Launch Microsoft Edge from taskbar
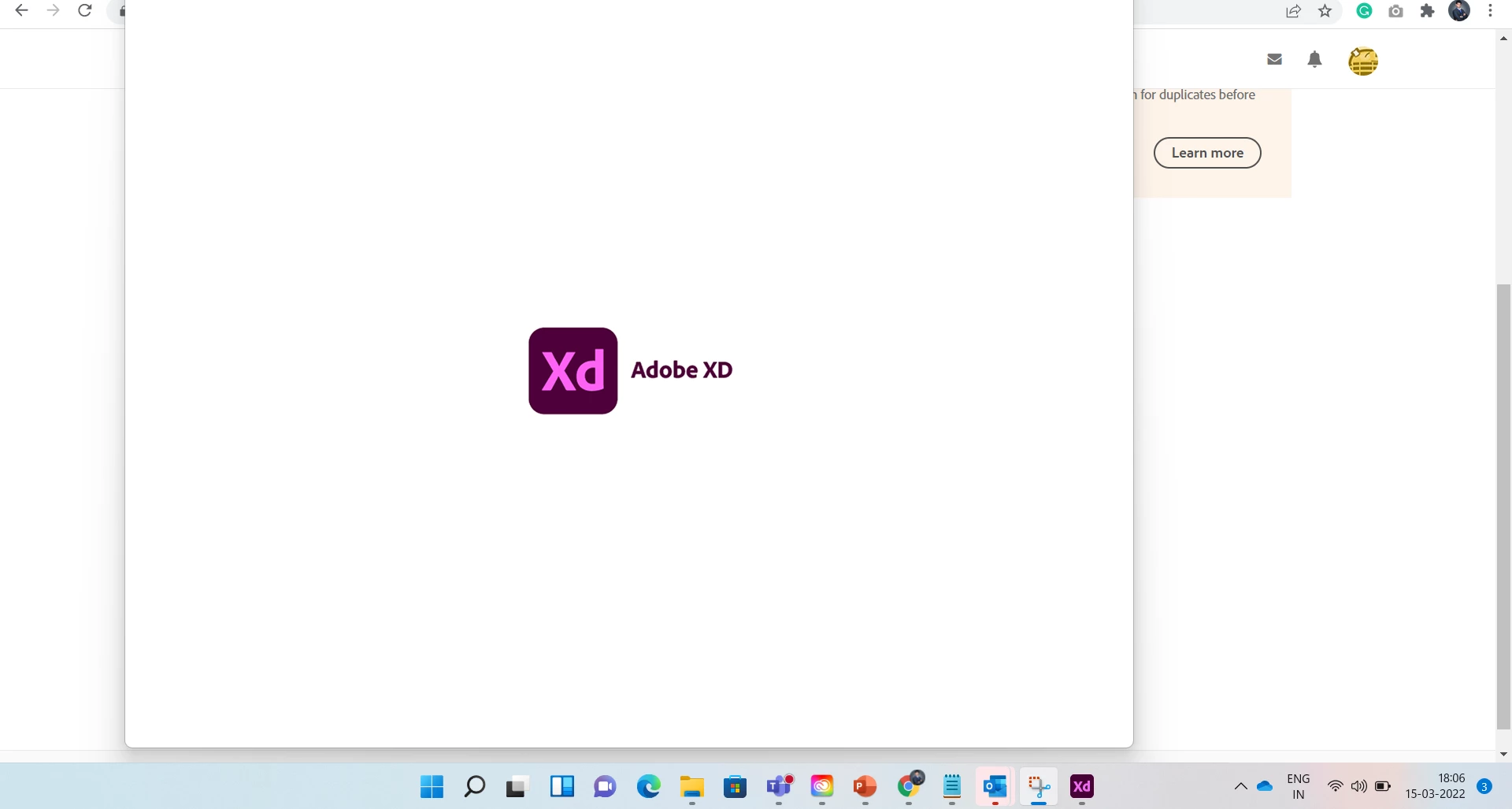The height and width of the screenshot is (809, 1512). tap(649, 786)
